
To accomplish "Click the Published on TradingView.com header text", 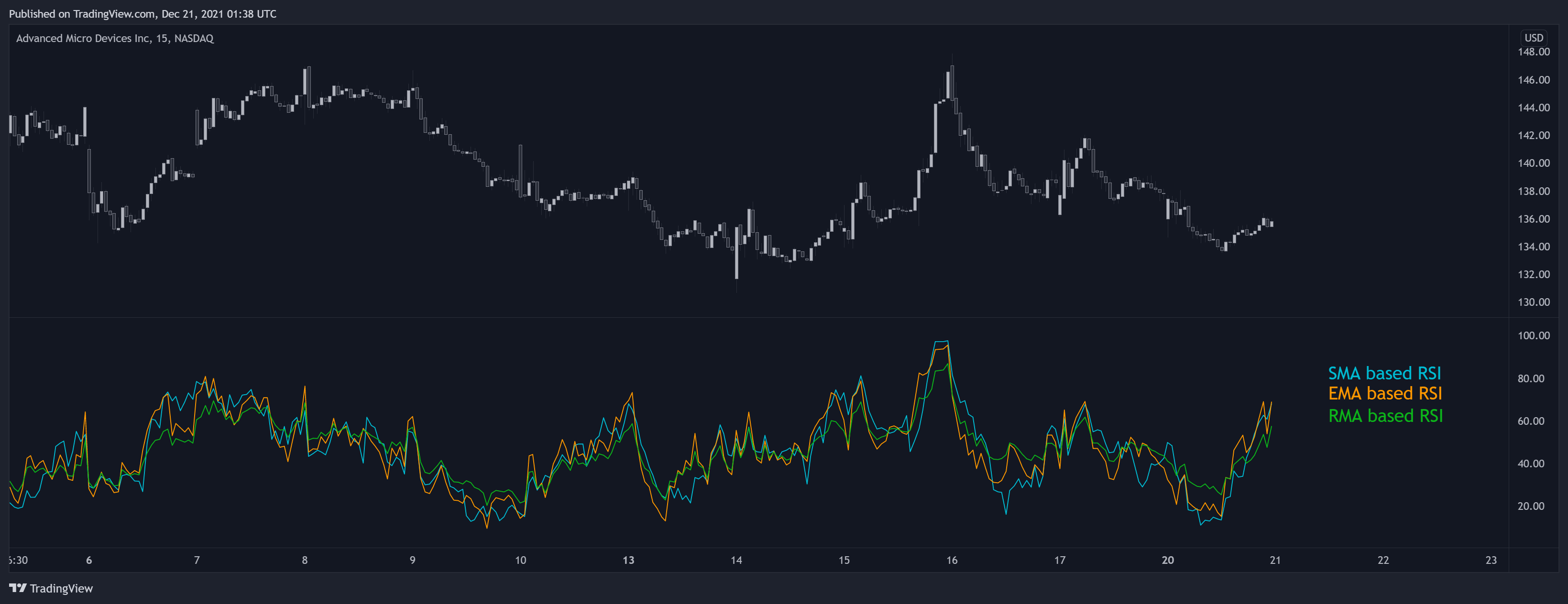I will point(143,13).
